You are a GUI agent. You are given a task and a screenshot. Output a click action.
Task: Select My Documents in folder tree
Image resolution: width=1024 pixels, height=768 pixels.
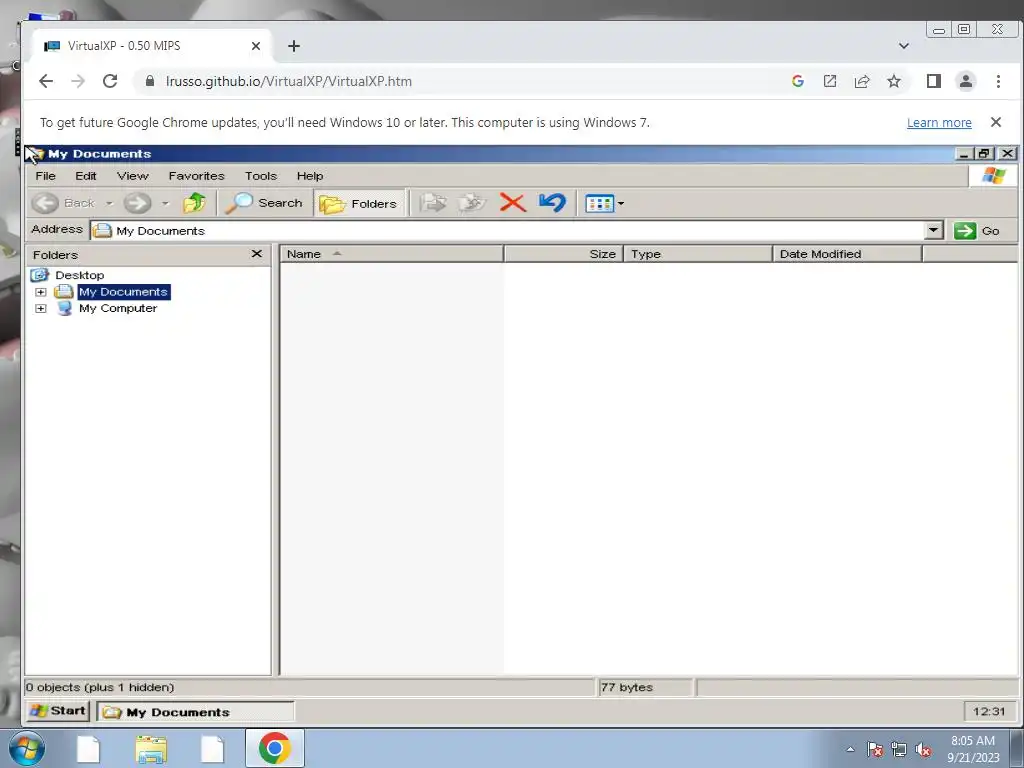(123, 292)
